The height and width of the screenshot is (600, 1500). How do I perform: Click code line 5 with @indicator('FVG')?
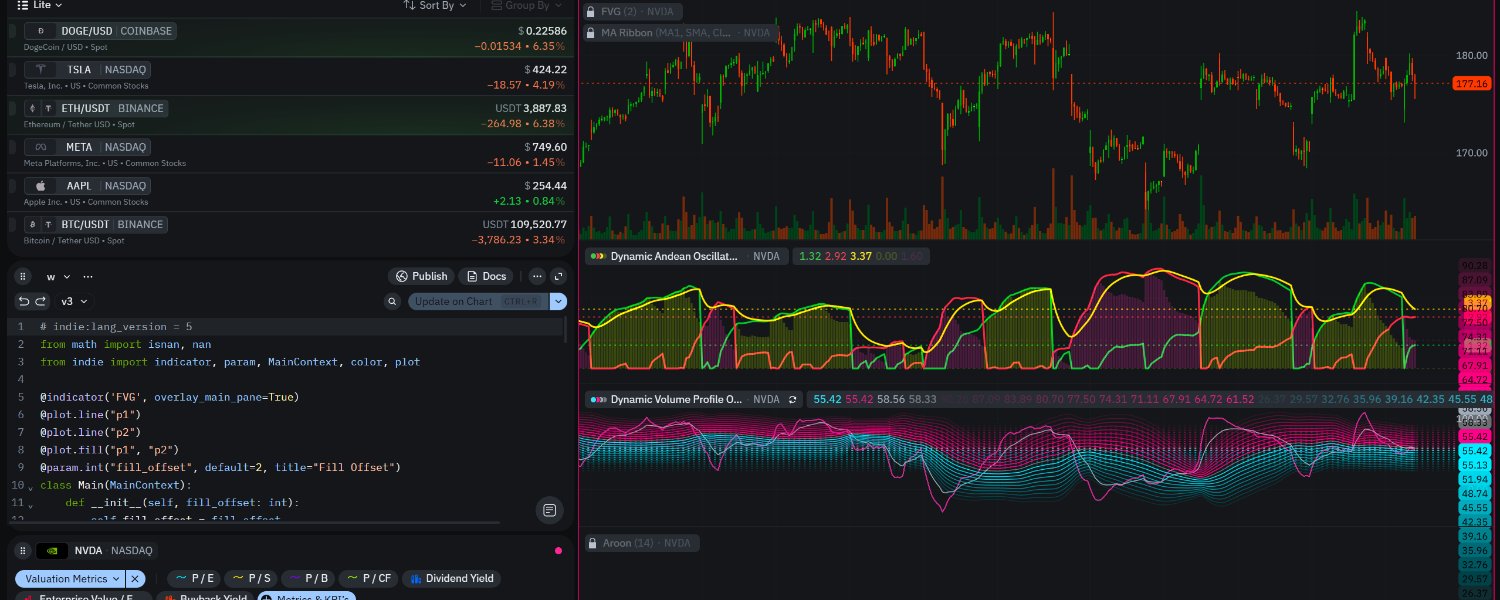170,397
